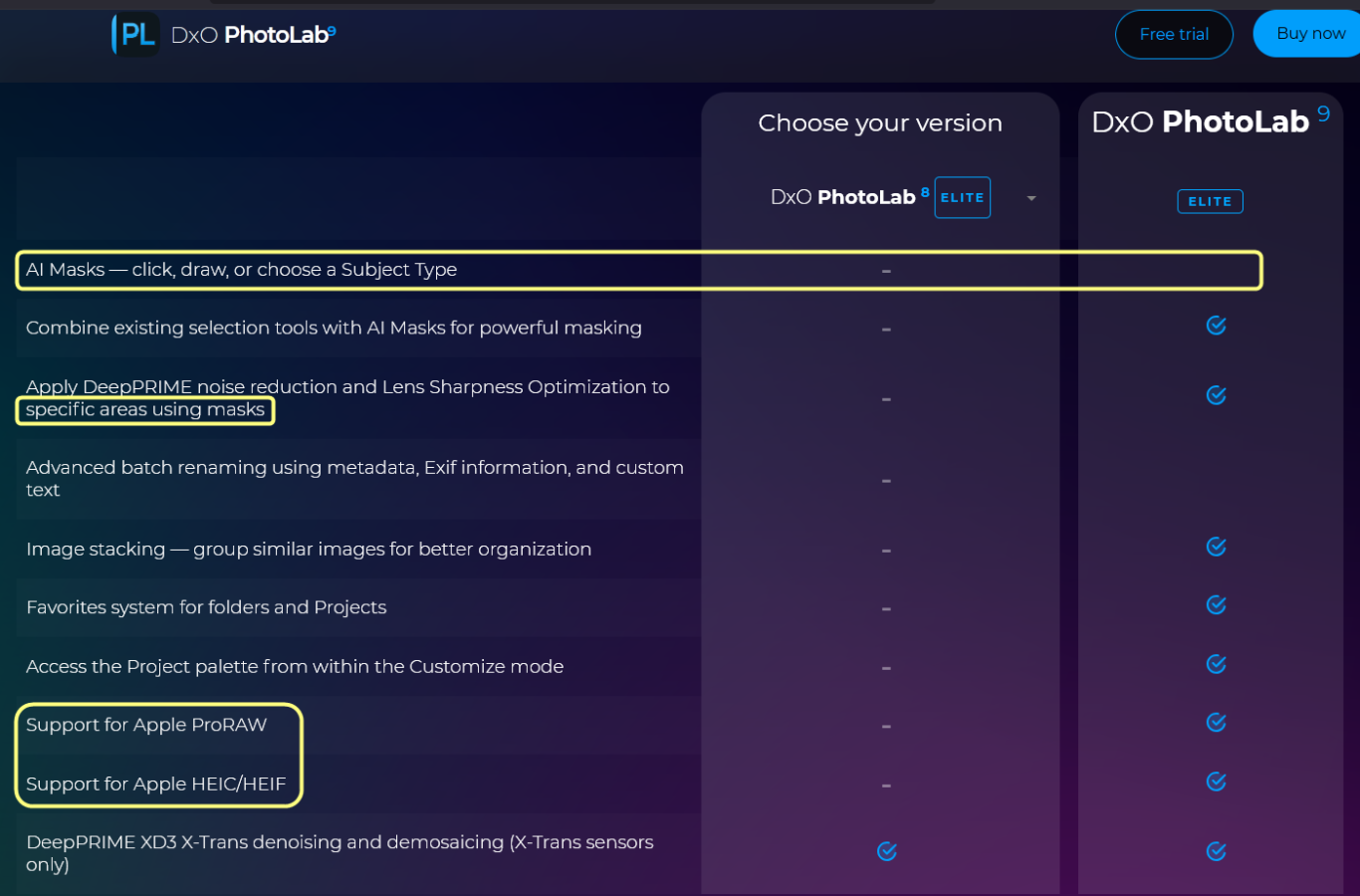Click PhotoLab 9 checkmark for Favorites system
The width and height of the screenshot is (1360, 896).
(1216, 605)
